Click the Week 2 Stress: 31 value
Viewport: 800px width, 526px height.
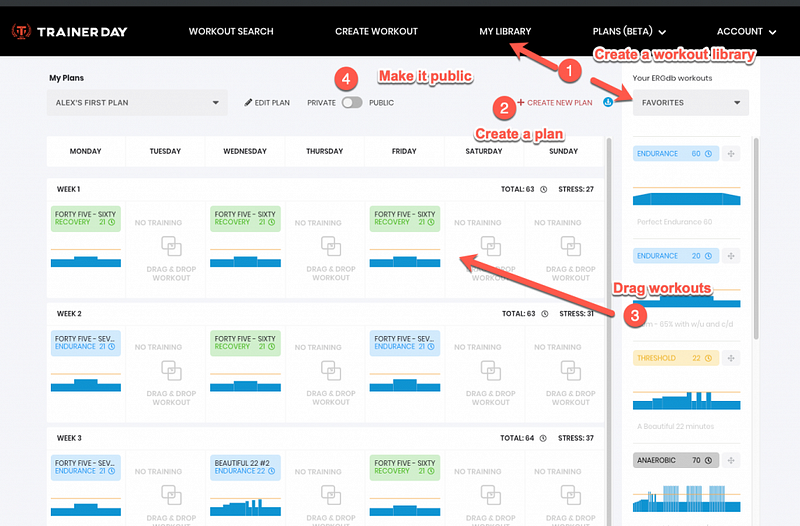(x=577, y=314)
